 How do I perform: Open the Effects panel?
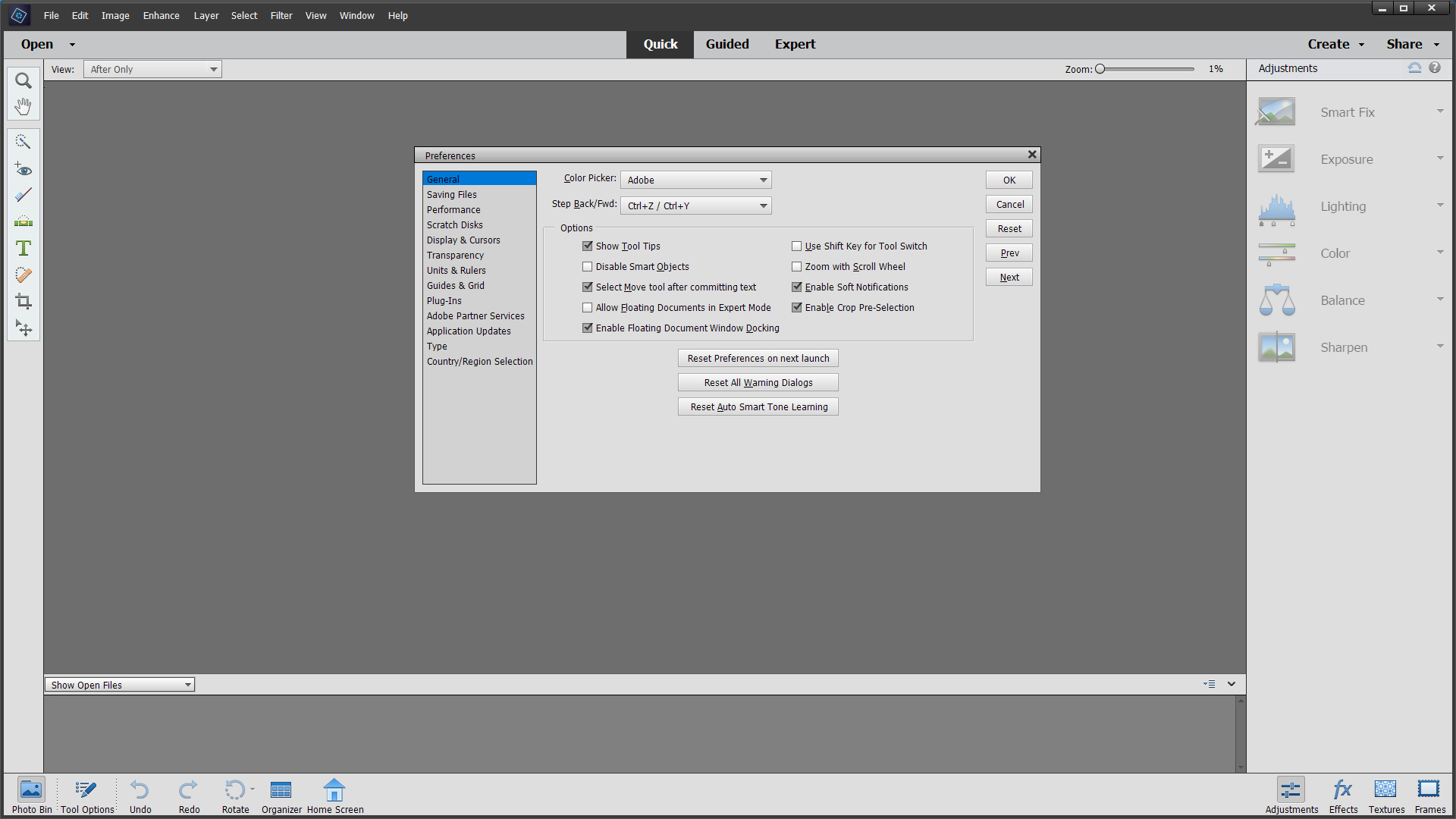point(1343,792)
